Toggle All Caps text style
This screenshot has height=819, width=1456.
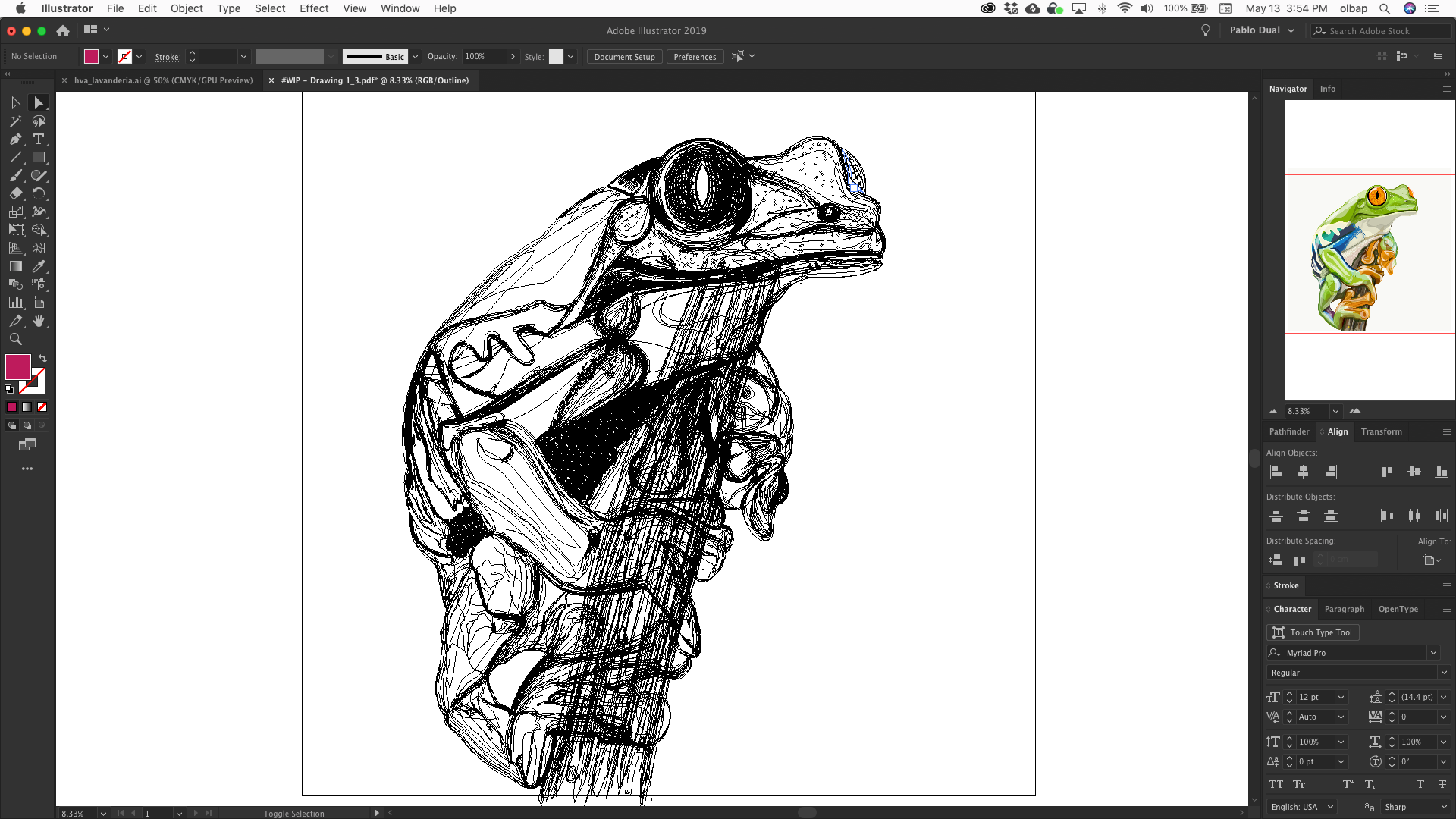[1276, 784]
